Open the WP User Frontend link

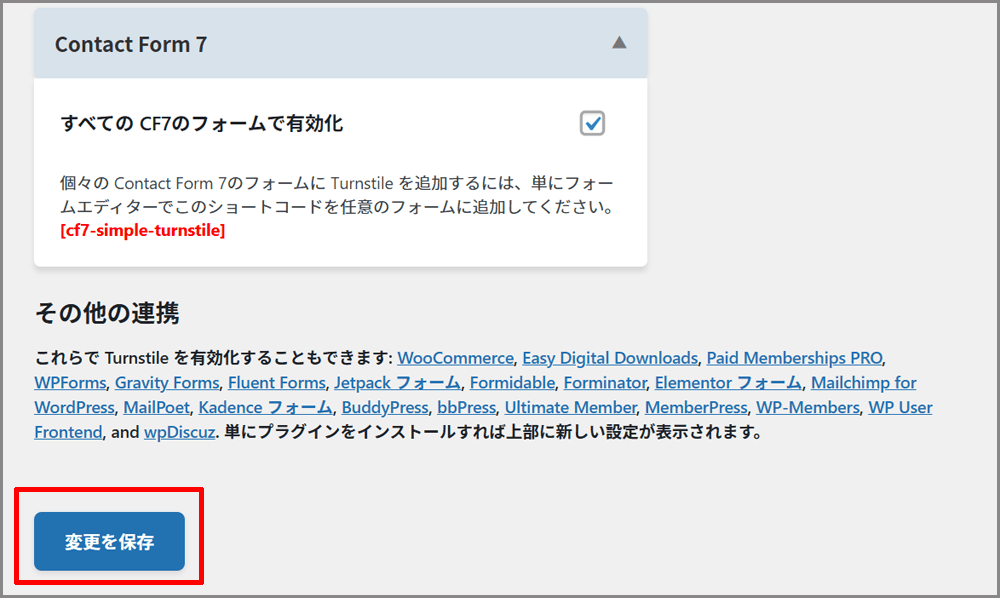click(x=900, y=408)
